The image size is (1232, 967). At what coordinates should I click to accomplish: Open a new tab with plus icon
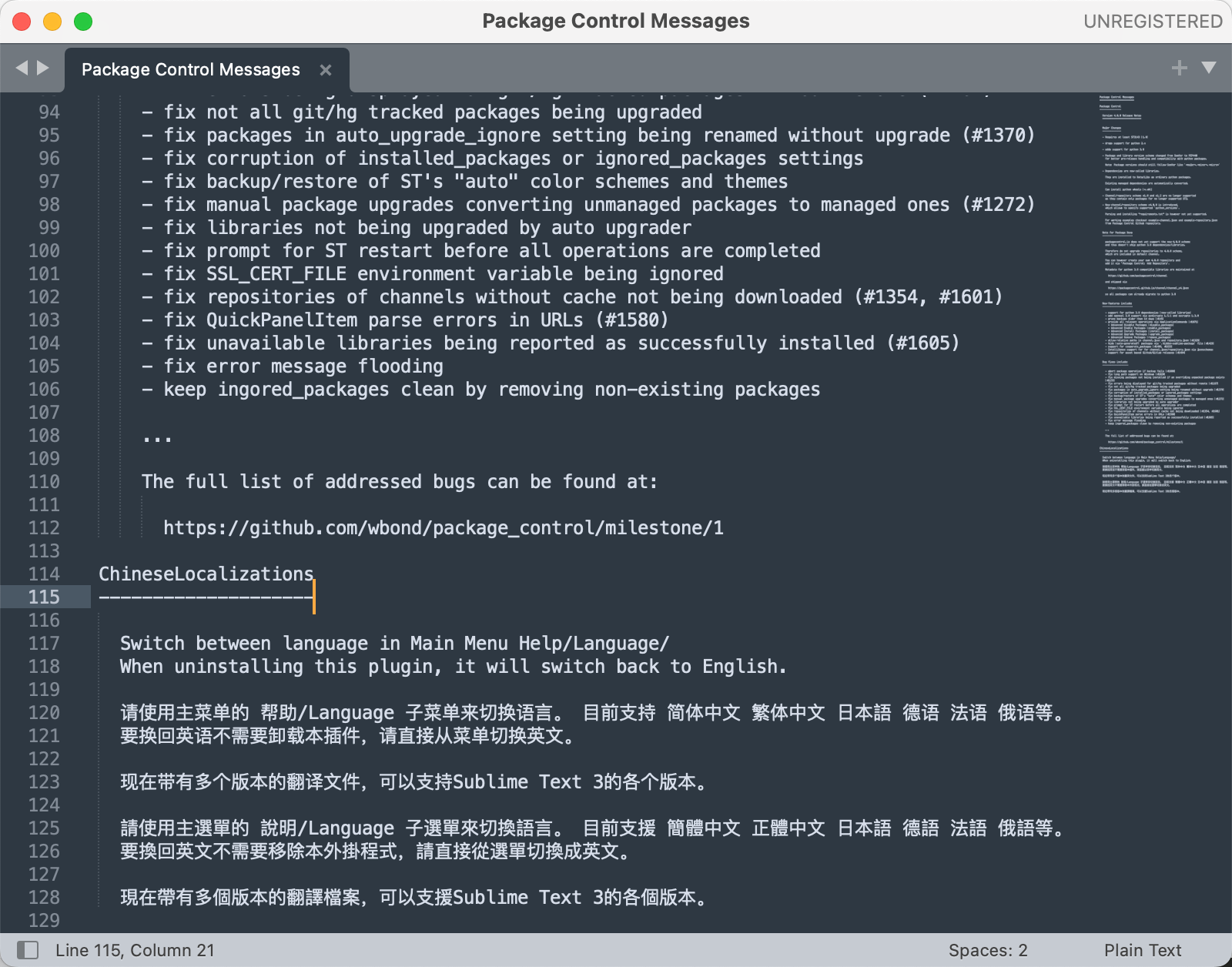tap(1179, 68)
